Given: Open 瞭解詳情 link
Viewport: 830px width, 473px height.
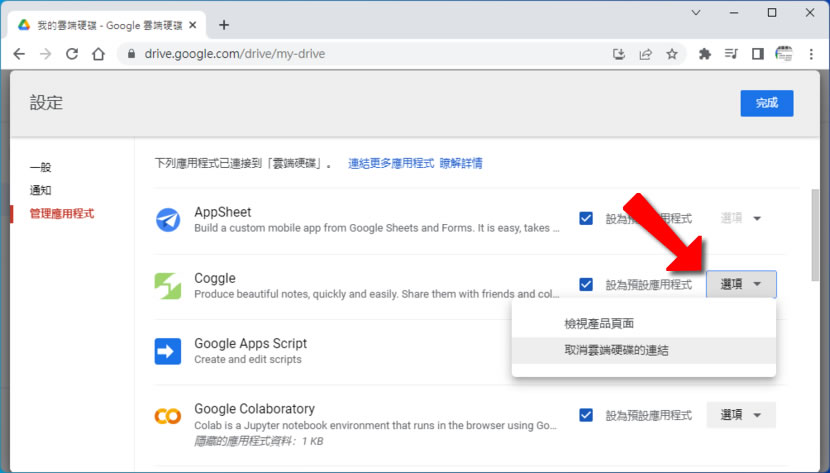Looking at the screenshot, I should click(x=461, y=163).
